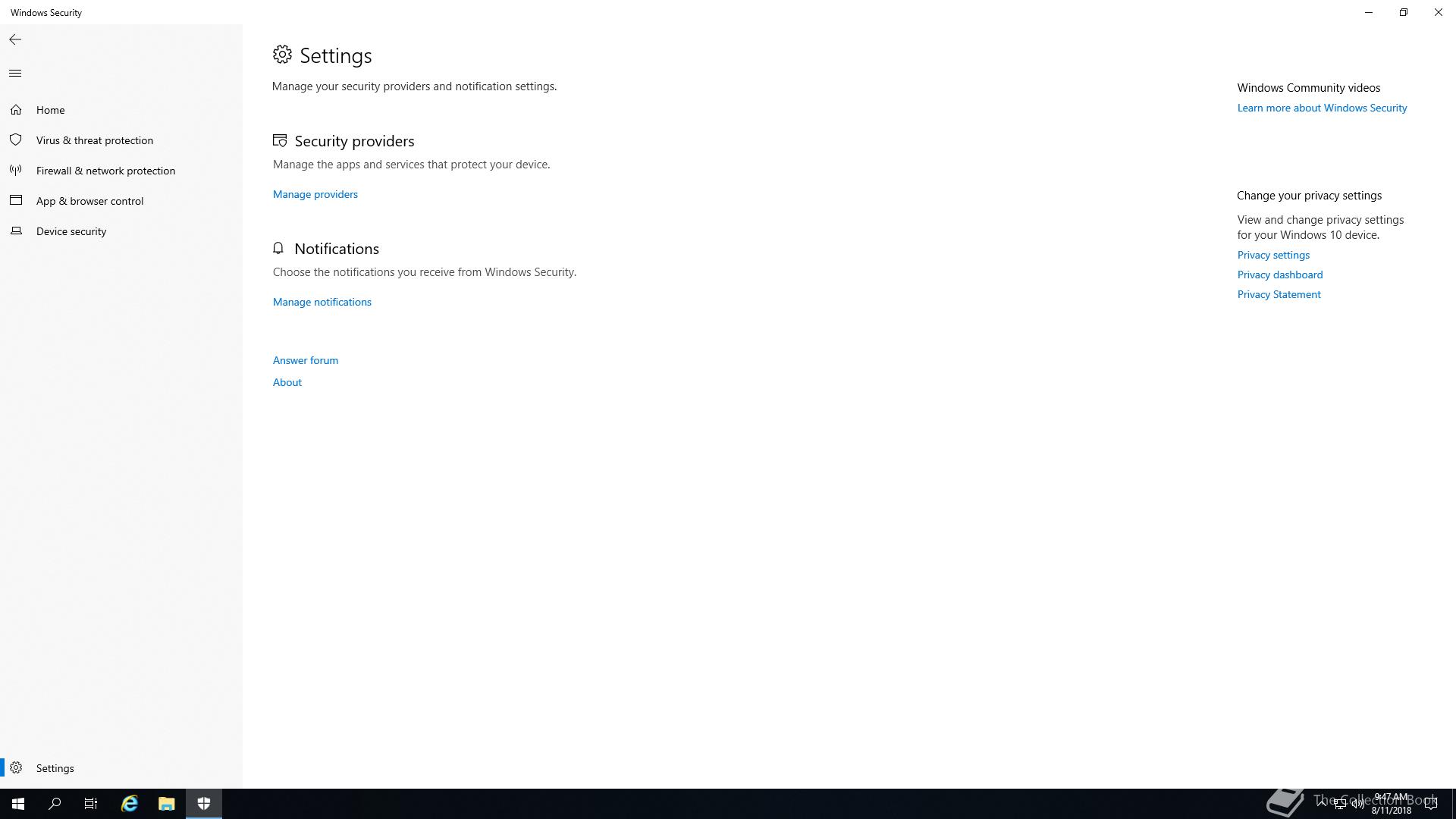The height and width of the screenshot is (819, 1456).
Task: Open the Home page
Action: tap(121, 110)
